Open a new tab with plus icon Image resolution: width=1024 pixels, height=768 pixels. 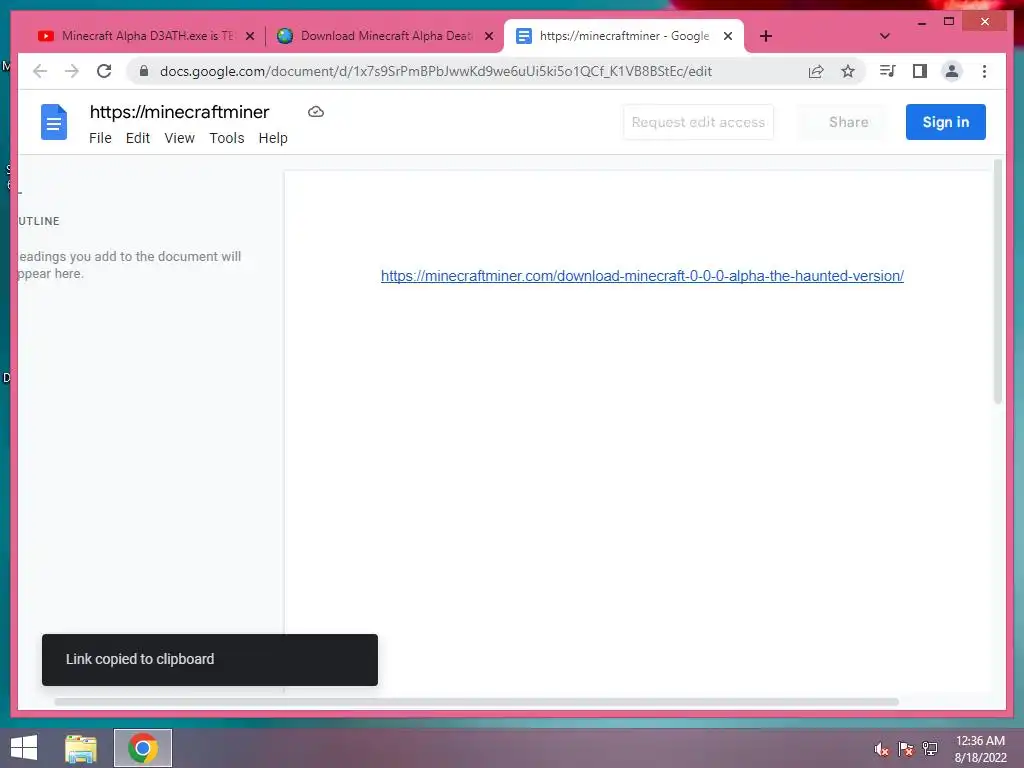coord(766,36)
